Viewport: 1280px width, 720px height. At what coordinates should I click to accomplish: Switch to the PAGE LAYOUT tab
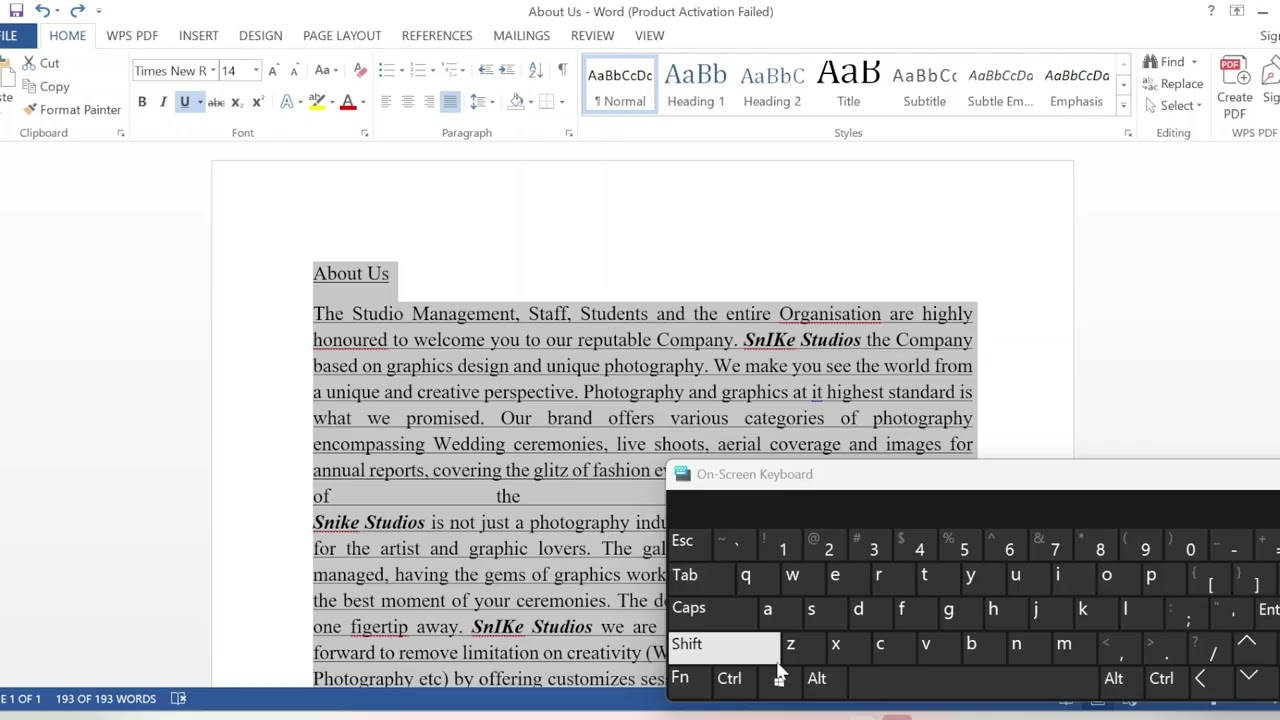tap(342, 36)
